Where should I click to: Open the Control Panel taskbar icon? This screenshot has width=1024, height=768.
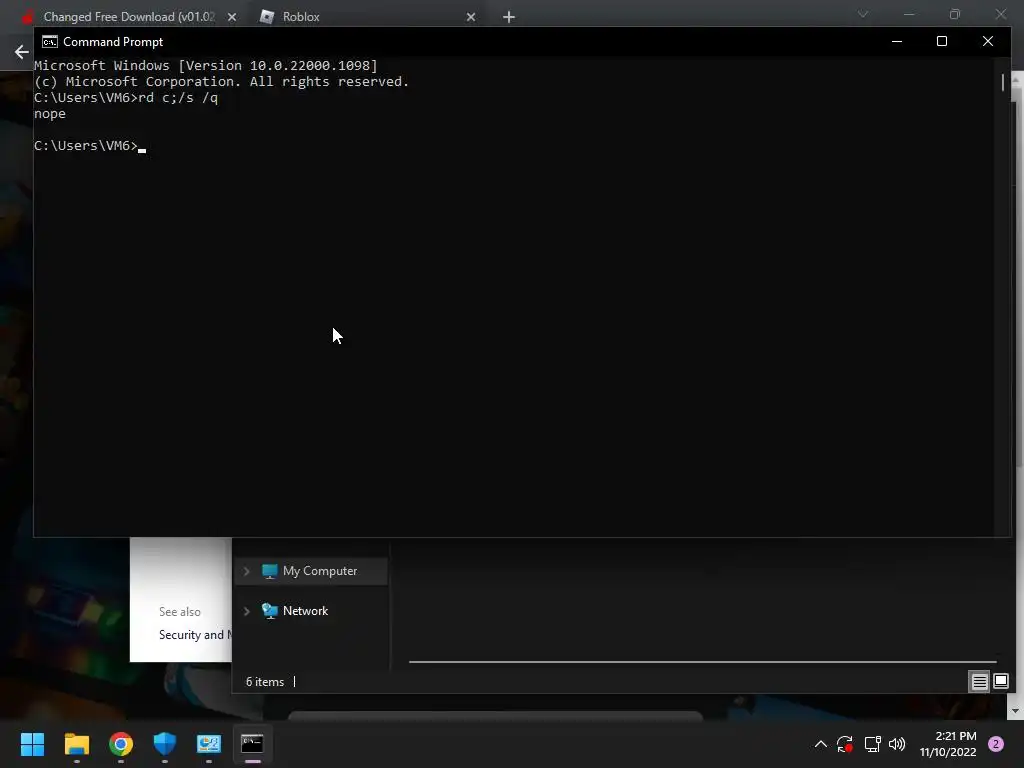coord(209,744)
